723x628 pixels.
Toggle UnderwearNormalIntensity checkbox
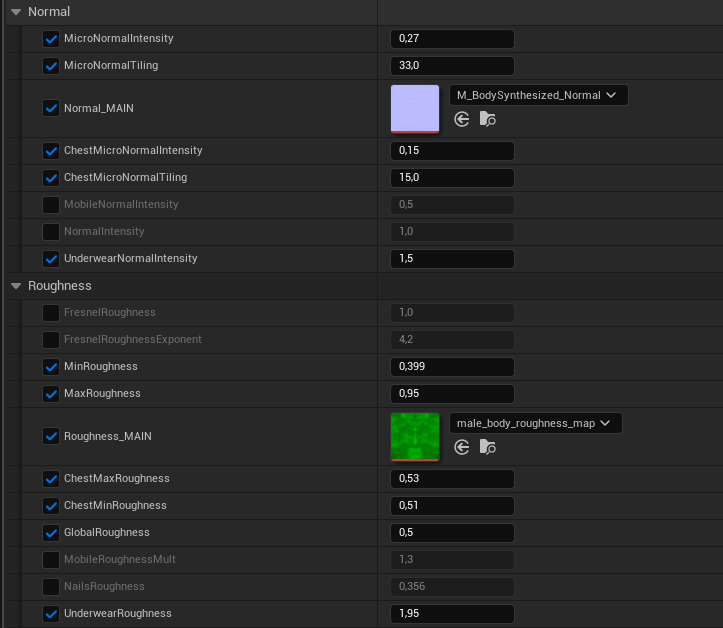(x=51, y=259)
